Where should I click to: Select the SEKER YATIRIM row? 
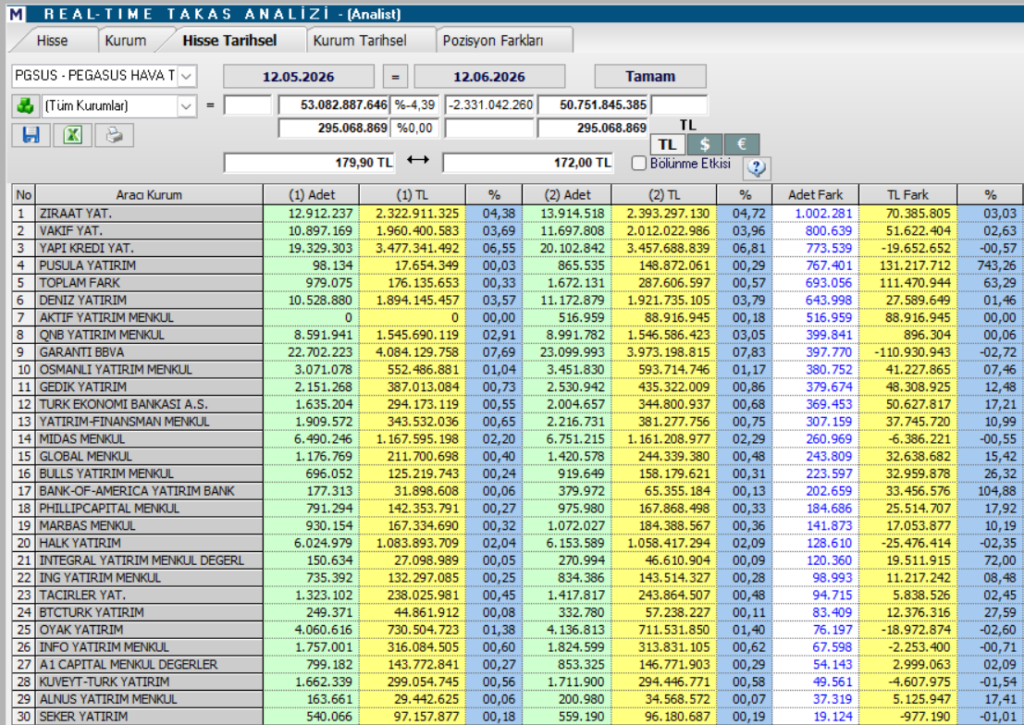click(517, 716)
